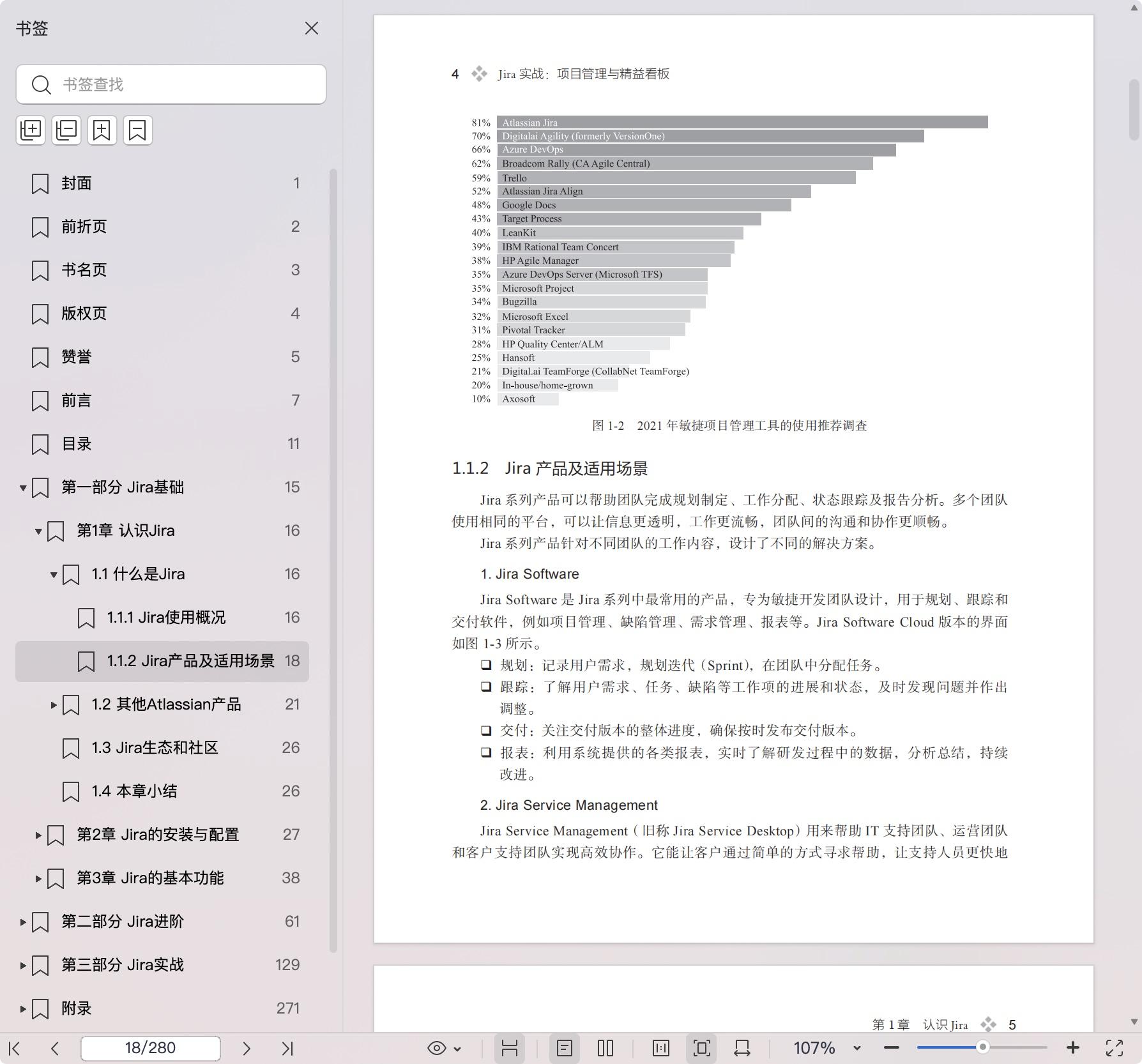The height and width of the screenshot is (1064, 1142).
Task: Click 第二部分 Jira进阶 bookmark label
Action: 123,922
